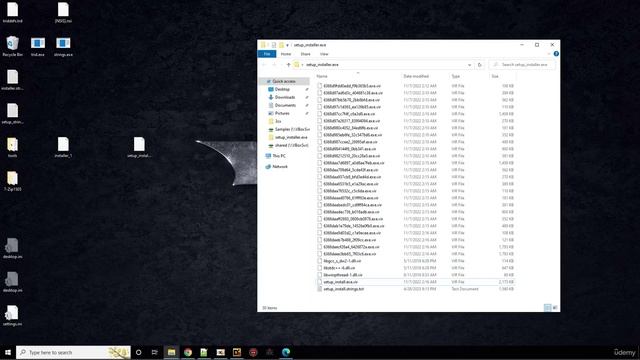This screenshot has height=360, width=640.
Task: Click Properties icon in title bar toolbar
Action: (274, 45)
